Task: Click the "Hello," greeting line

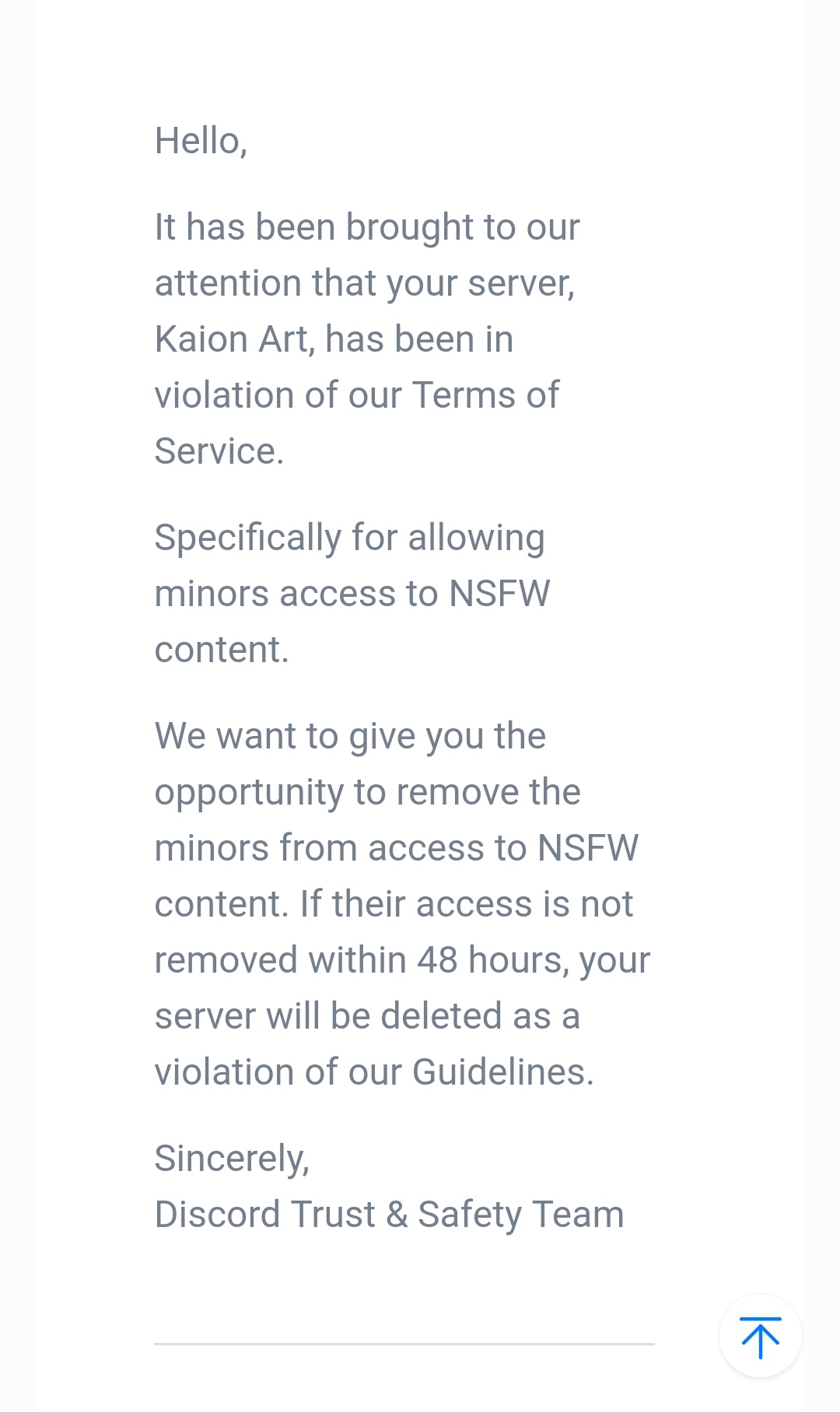Action: [201, 141]
